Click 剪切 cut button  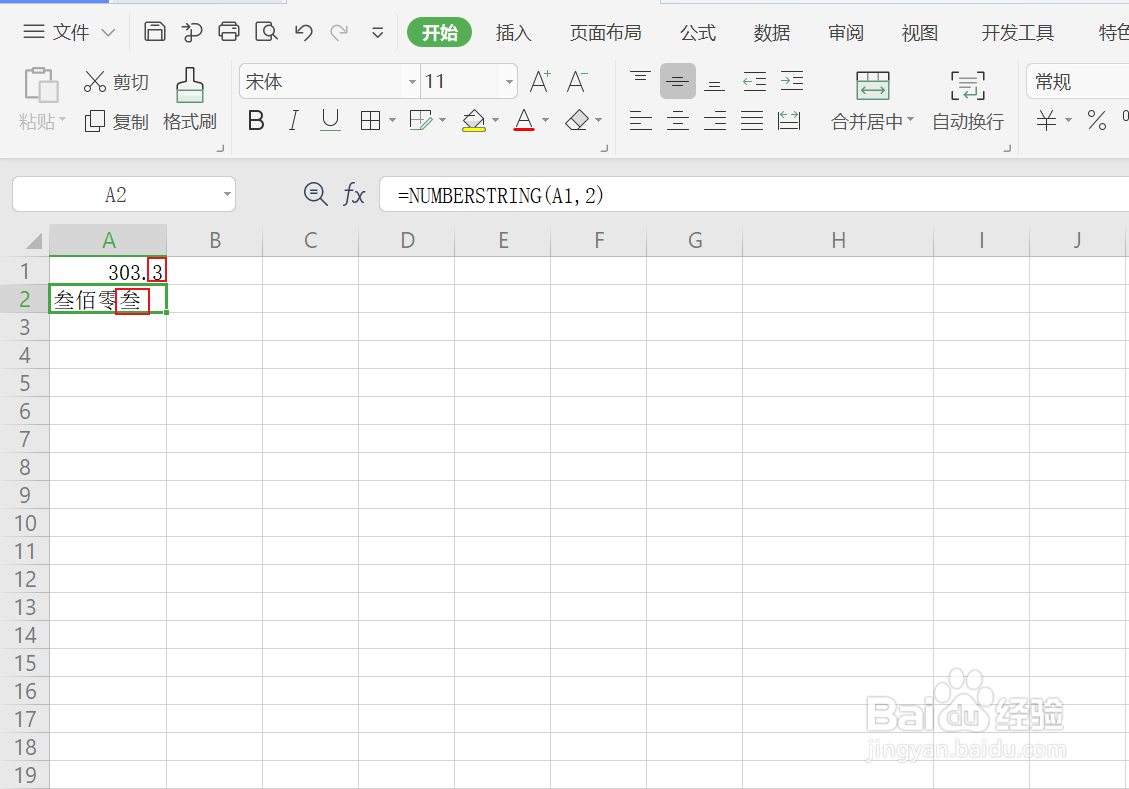(116, 82)
